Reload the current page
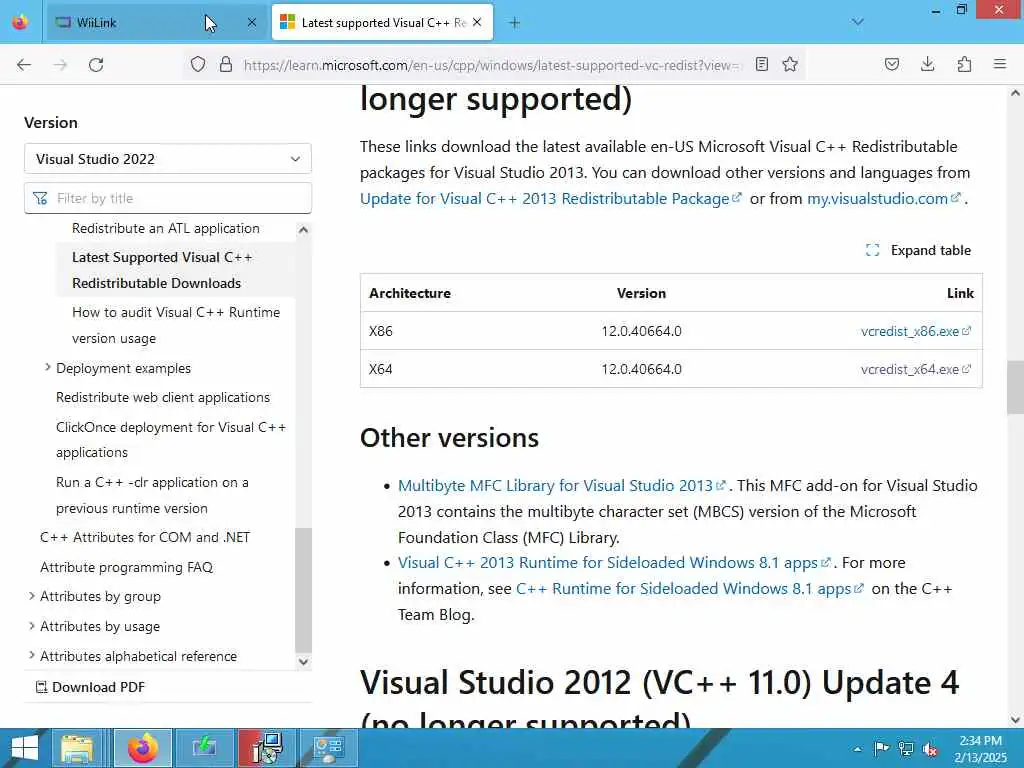The height and width of the screenshot is (768, 1024). pyautogui.click(x=96, y=65)
